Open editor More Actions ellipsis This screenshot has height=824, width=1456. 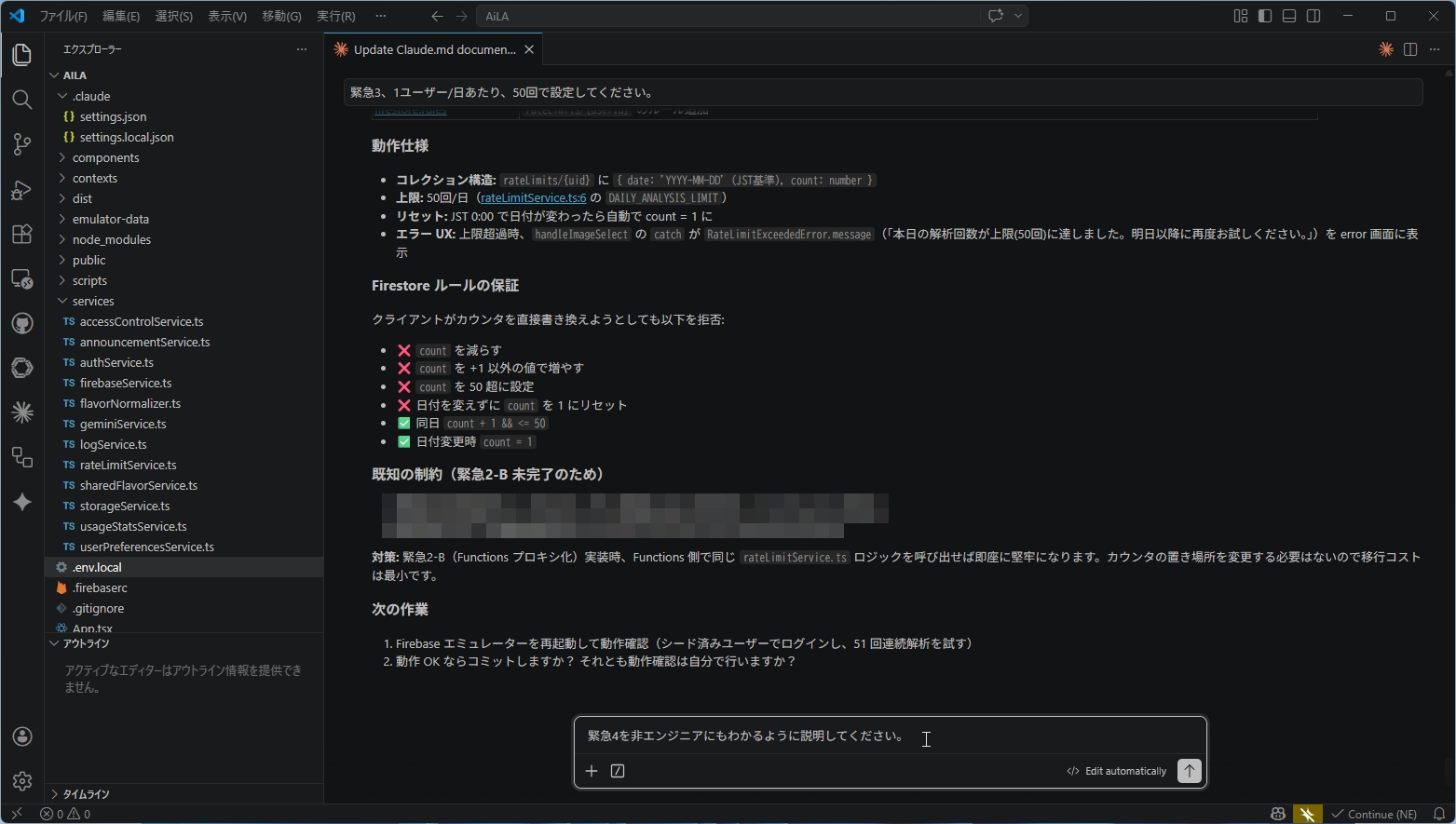point(1435,49)
